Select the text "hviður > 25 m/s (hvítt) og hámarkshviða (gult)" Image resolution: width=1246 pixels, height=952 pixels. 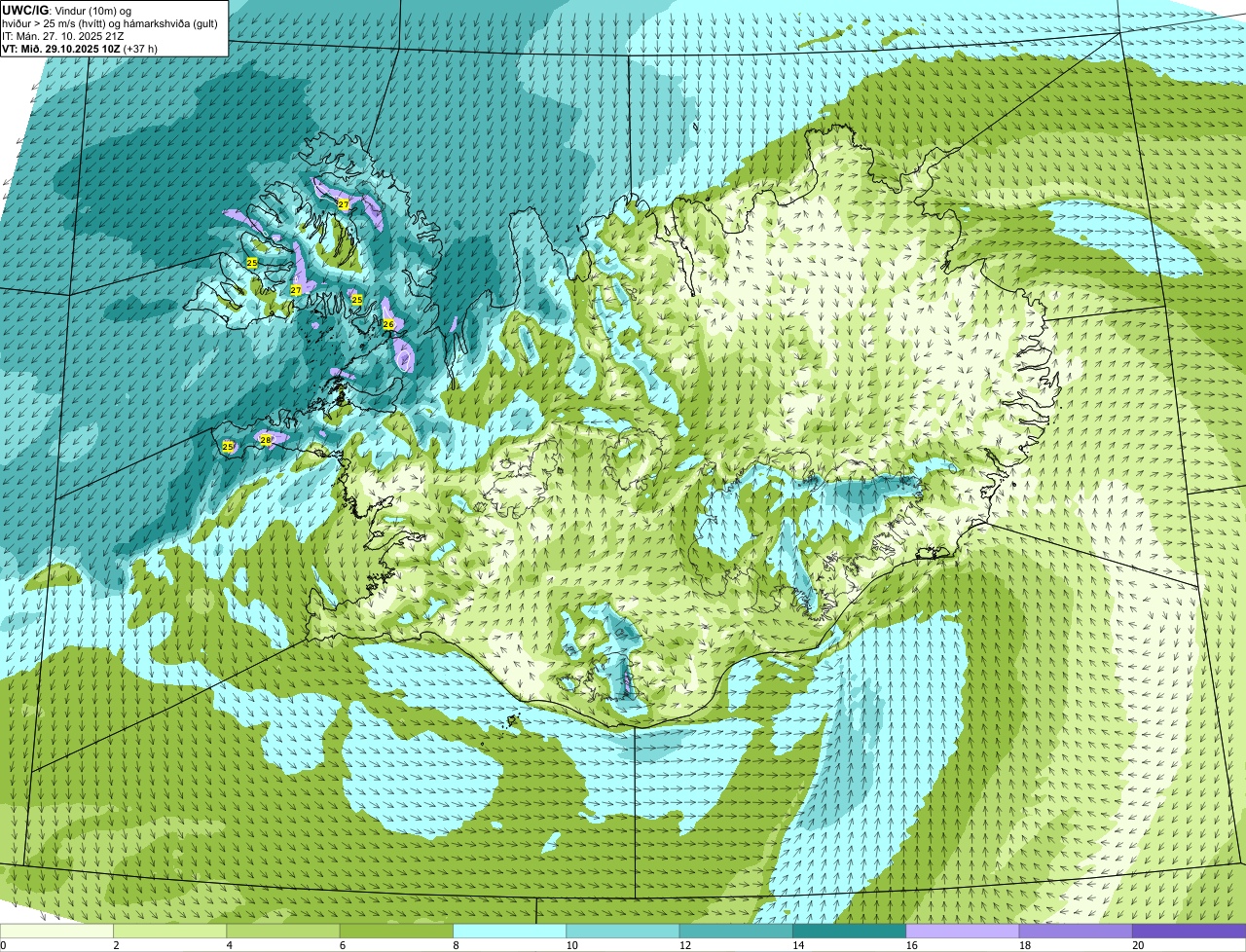click(111, 23)
